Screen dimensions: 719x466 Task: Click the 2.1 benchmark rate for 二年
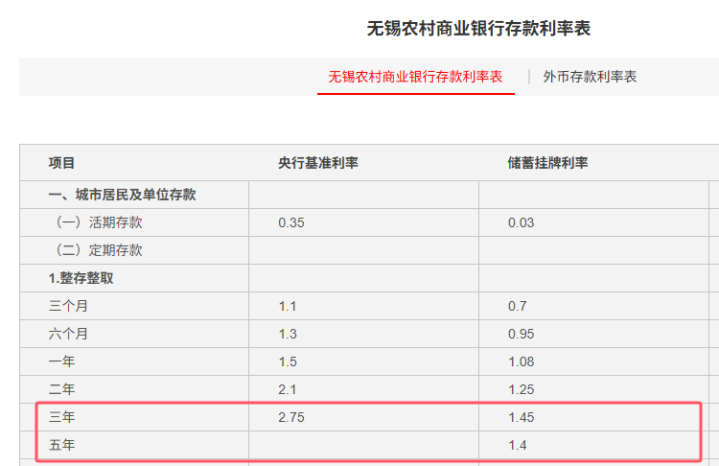click(x=287, y=389)
